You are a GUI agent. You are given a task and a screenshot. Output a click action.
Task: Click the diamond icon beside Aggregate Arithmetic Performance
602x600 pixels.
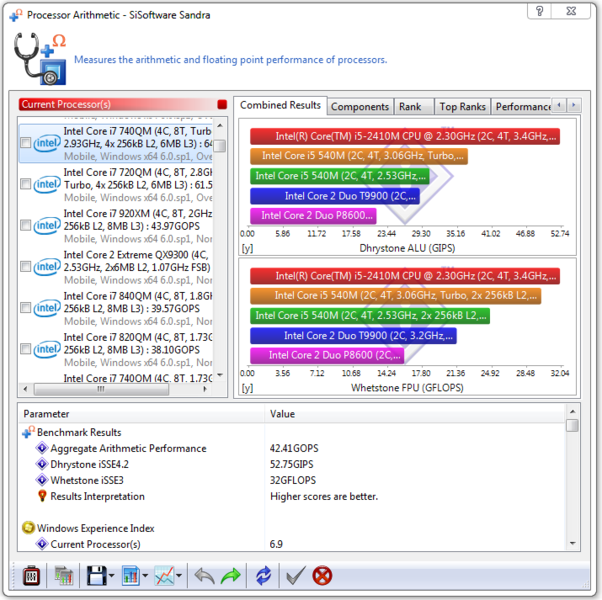[41, 448]
